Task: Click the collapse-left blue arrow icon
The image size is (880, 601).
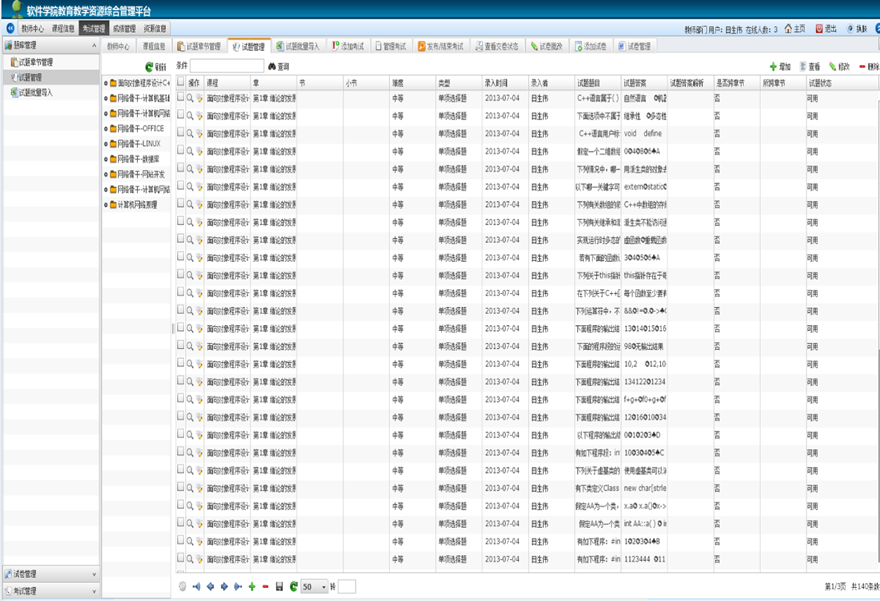Action: 11,28
